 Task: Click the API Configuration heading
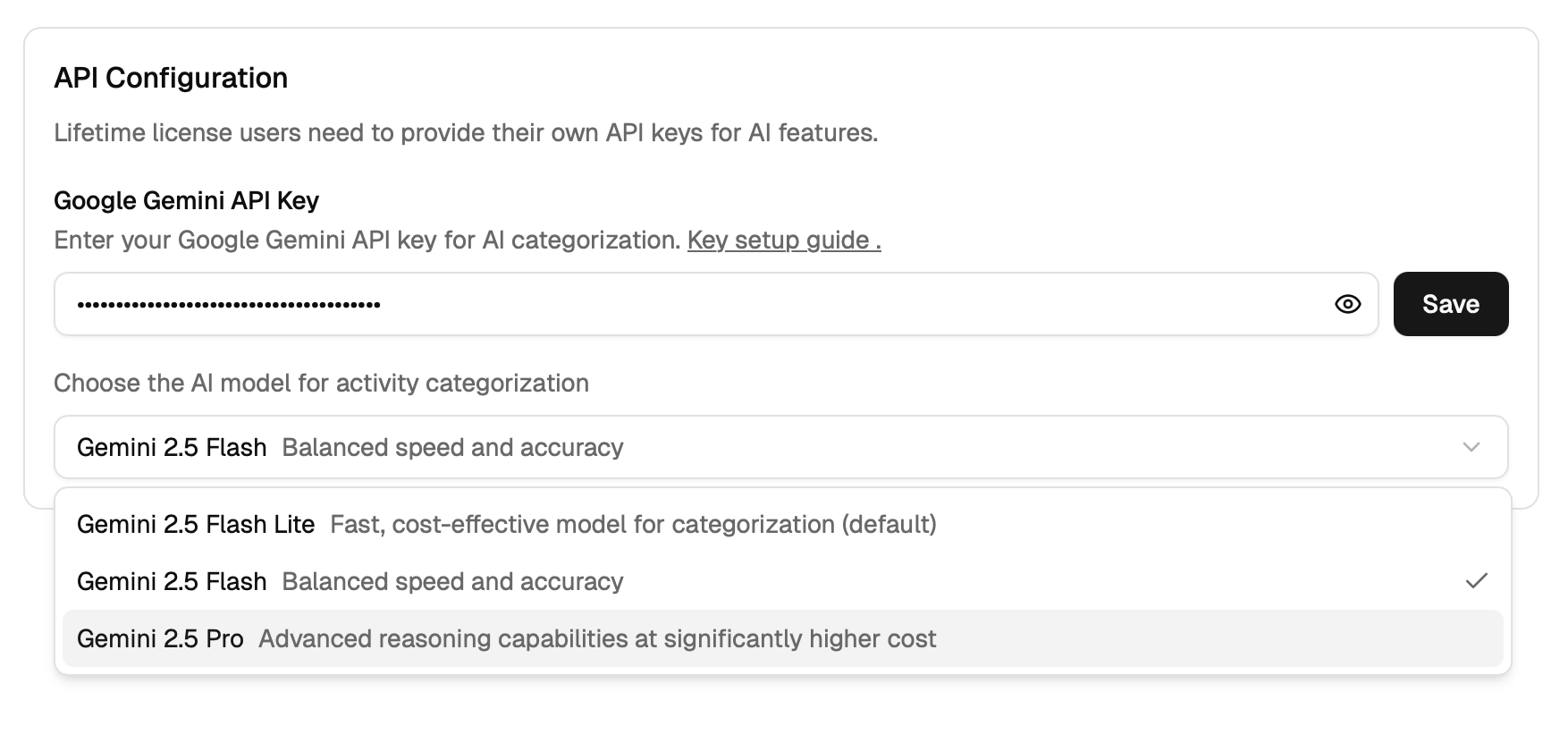tap(171, 78)
